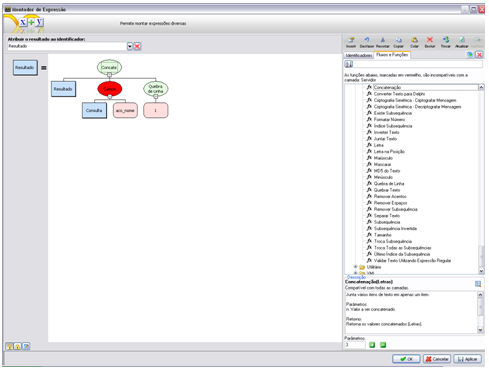Click the Resultado identifier combo field

click(x=67, y=46)
